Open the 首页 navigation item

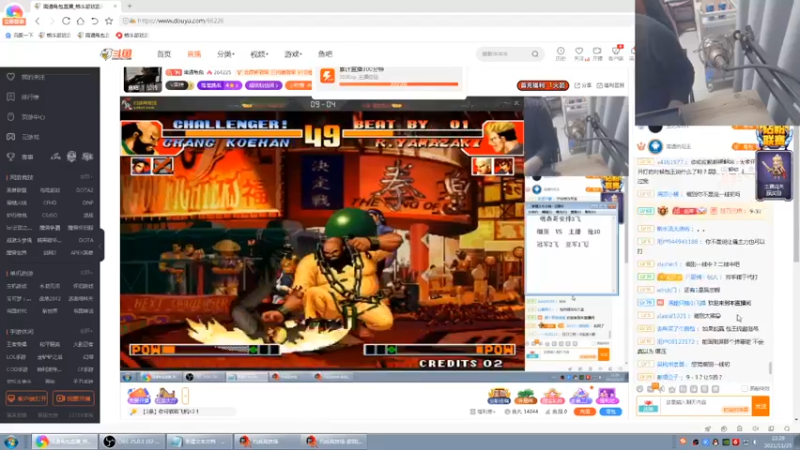(164, 54)
